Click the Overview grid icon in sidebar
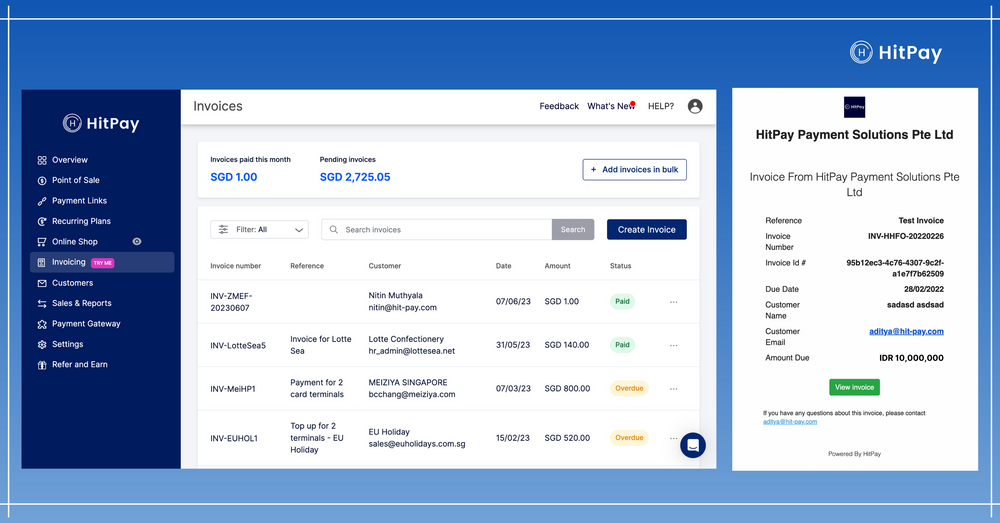 point(42,160)
